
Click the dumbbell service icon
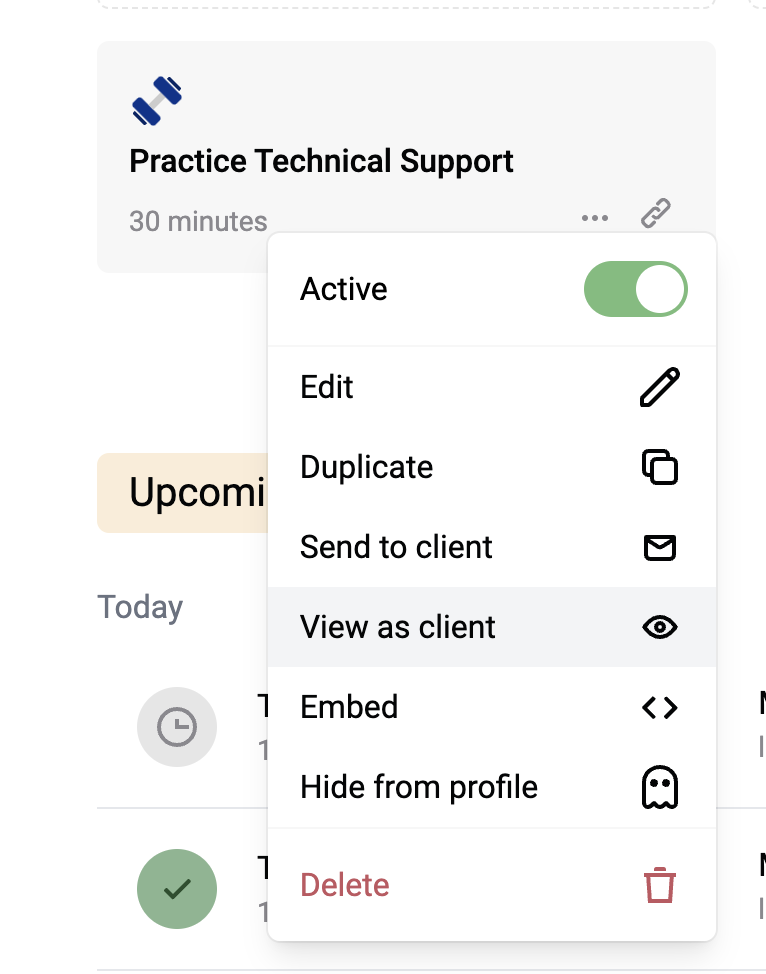click(x=157, y=101)
